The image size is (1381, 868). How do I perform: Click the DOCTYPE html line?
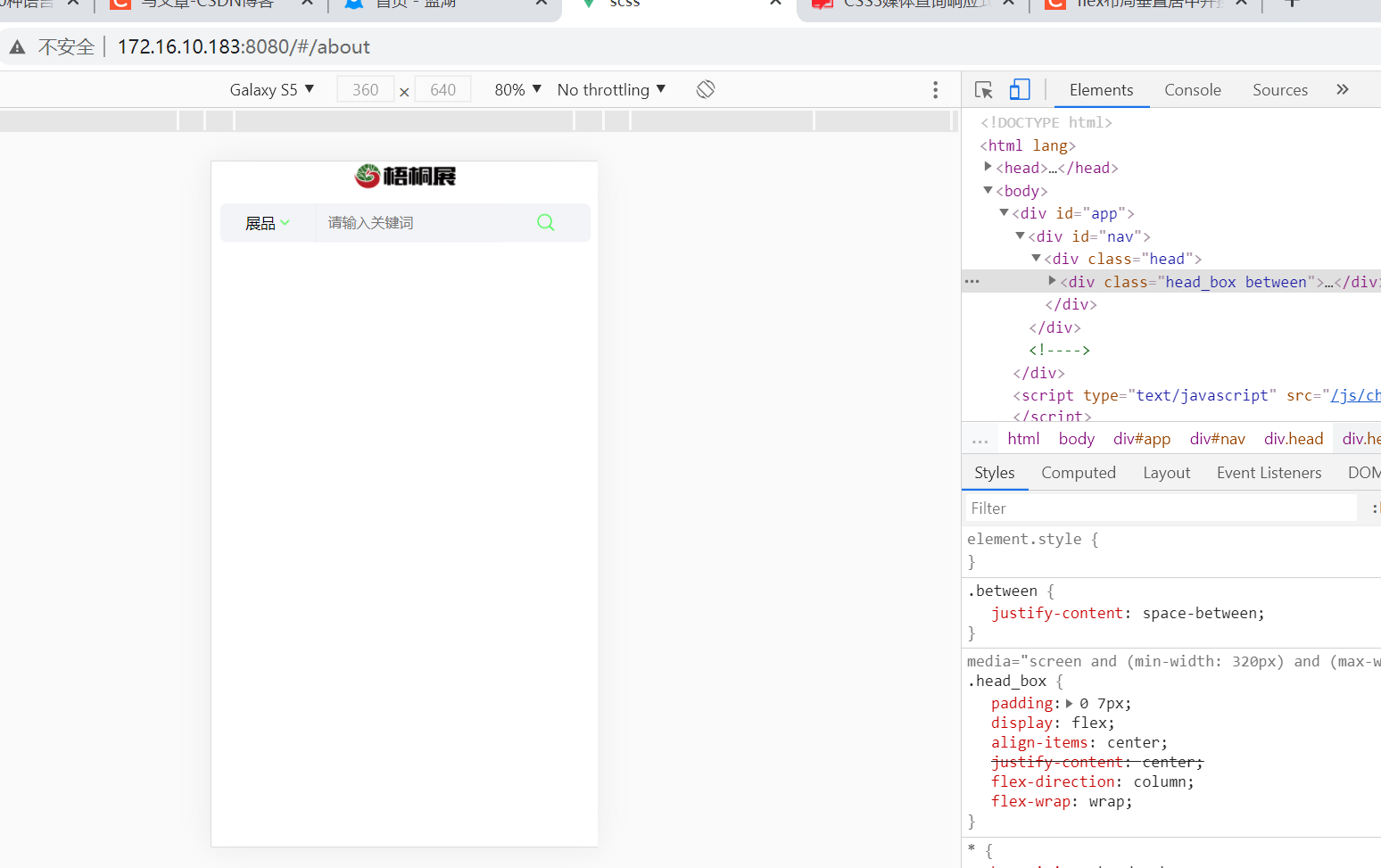click(1046, 122)
